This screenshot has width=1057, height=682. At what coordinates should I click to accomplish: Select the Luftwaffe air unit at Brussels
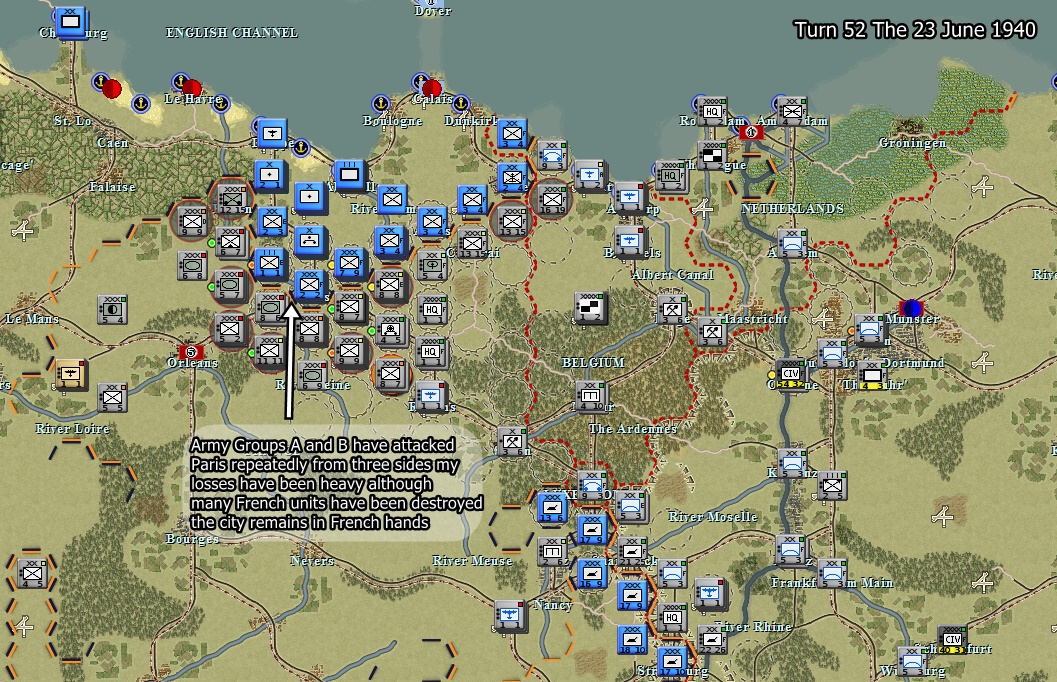tap(630, 242)
